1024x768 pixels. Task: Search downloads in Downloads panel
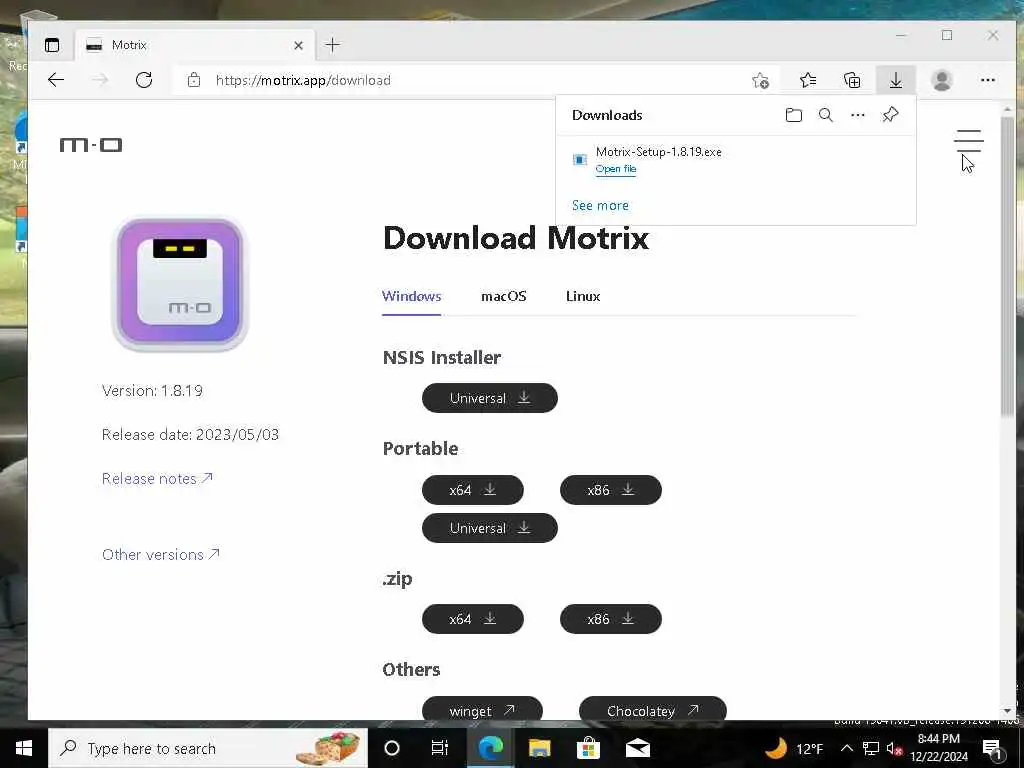(825, 116)
